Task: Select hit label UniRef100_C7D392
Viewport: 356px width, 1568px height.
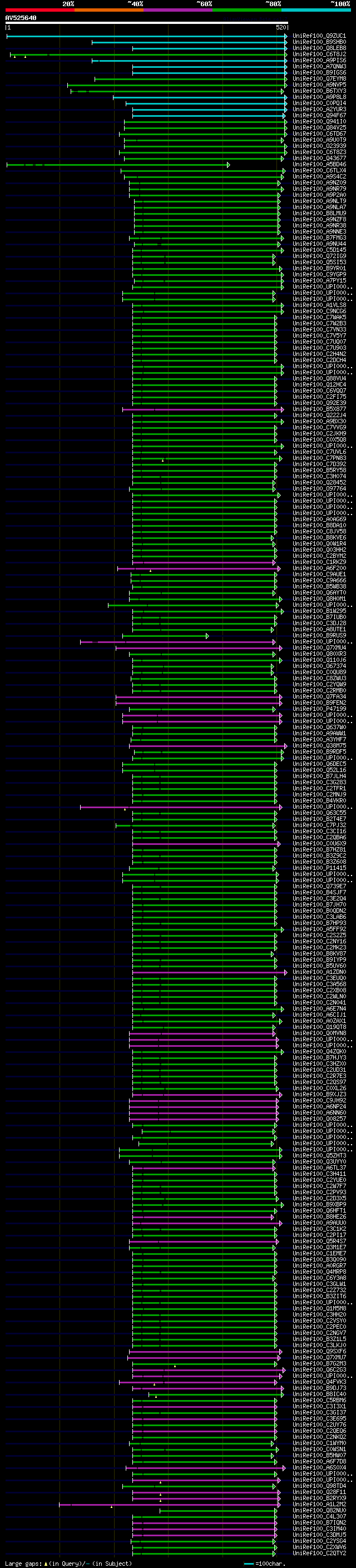Action: coord(319,464)
